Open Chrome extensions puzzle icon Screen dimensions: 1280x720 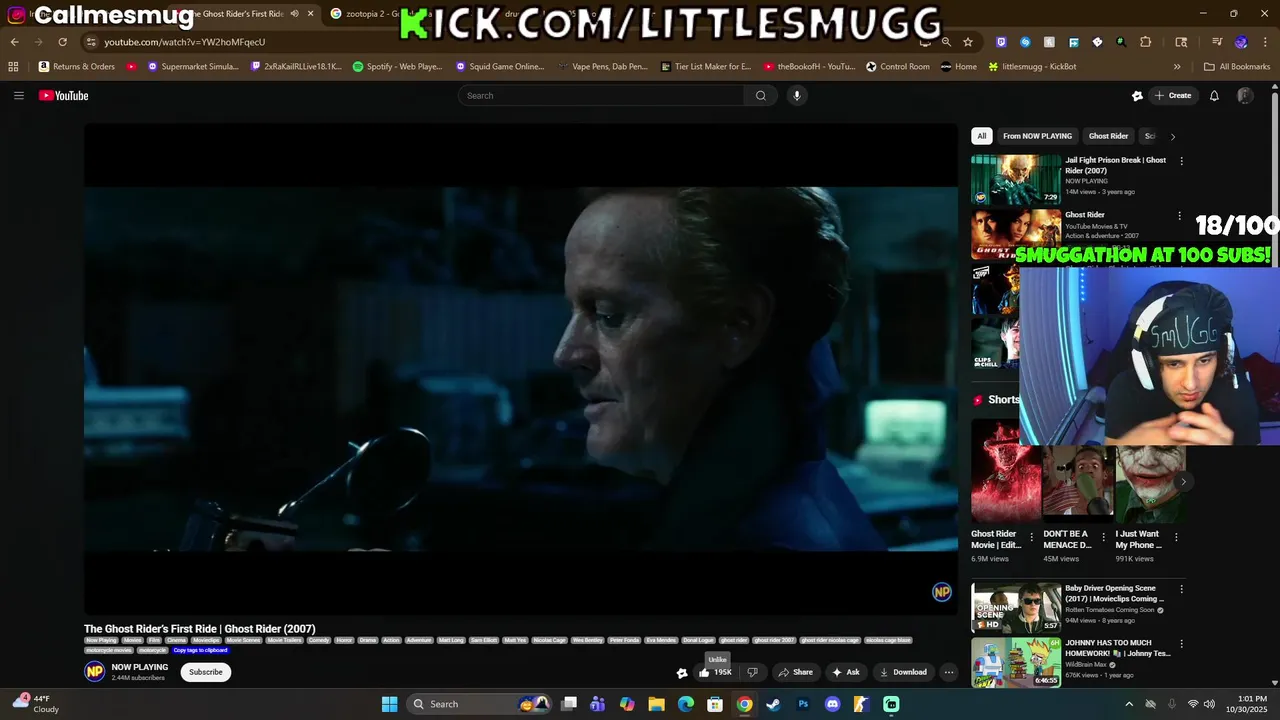pos(1146,42)
